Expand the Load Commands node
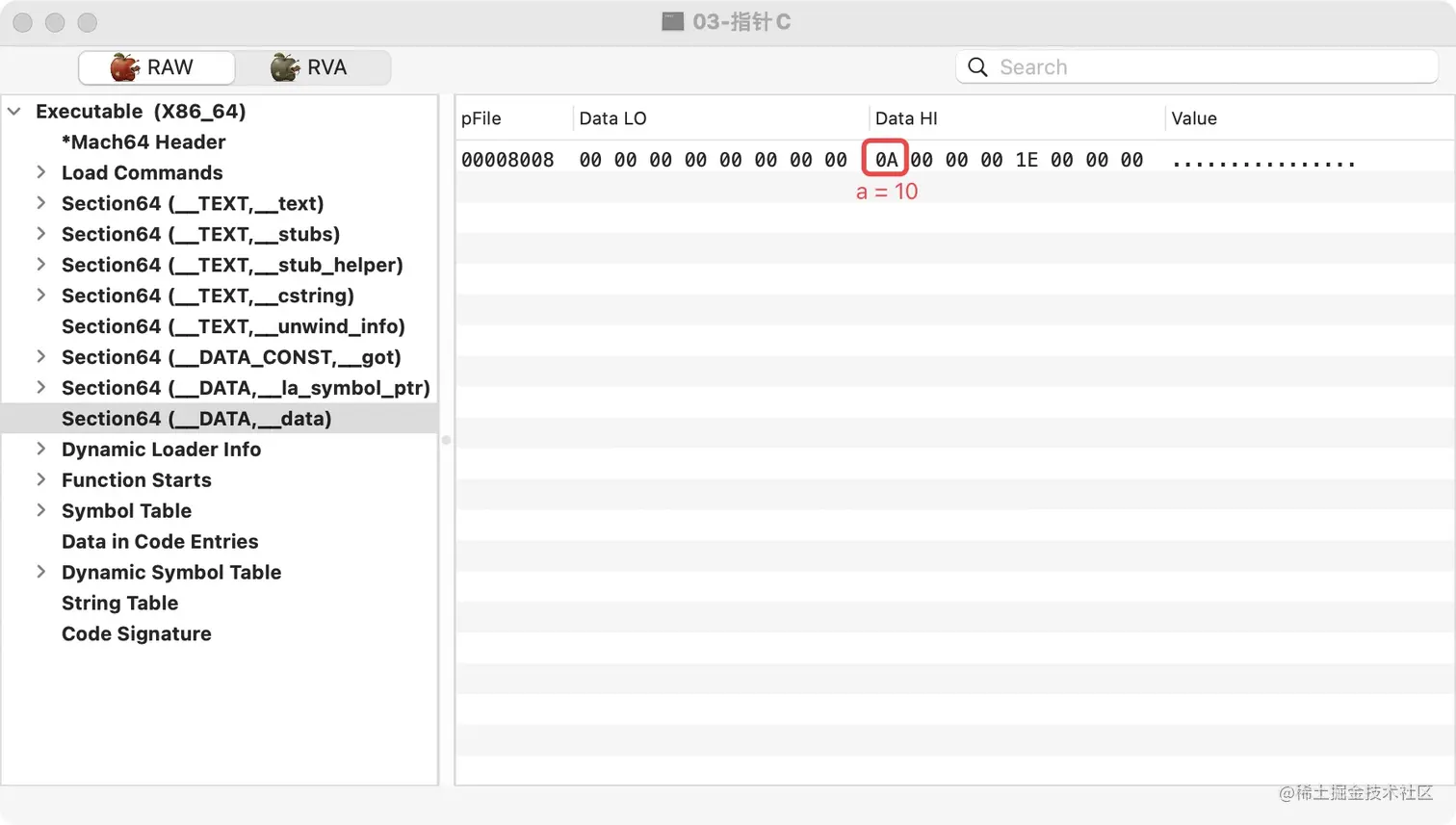 click(x=40, y=172)
